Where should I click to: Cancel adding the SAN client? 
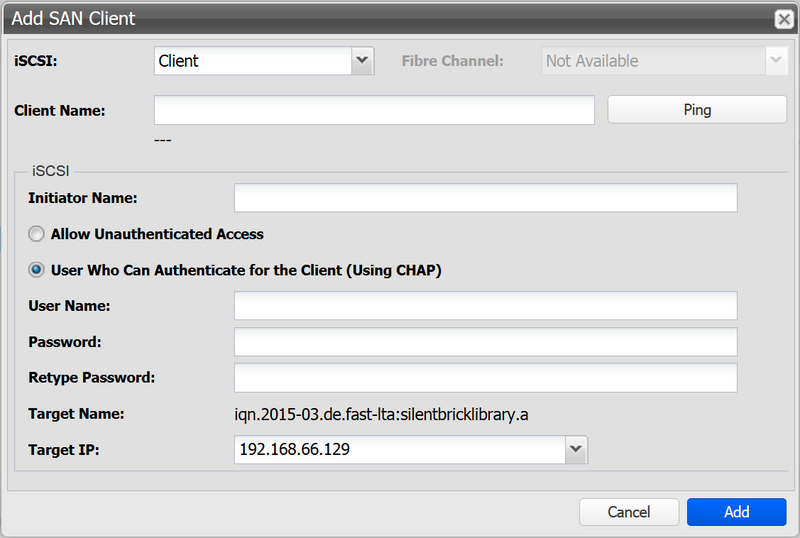click(x=629, y=512)
